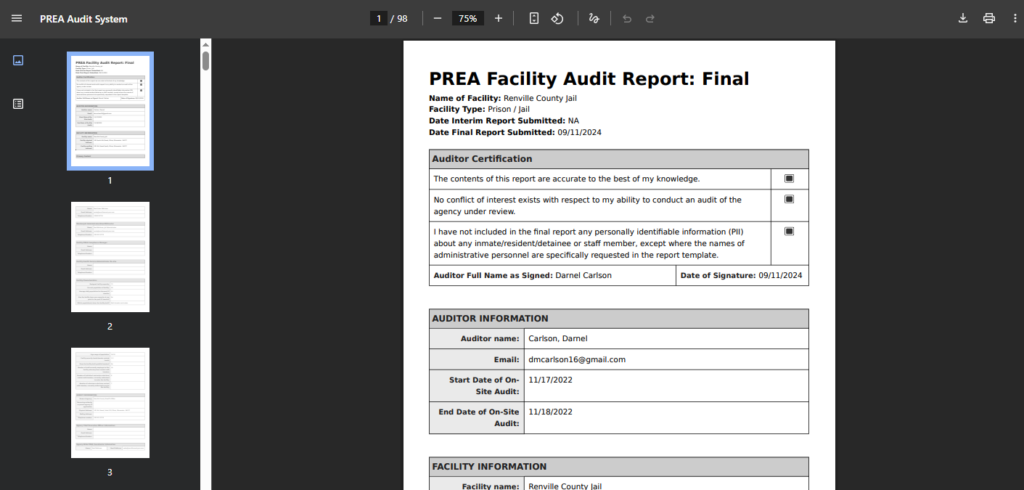Toggle the PII exclusion certification checkbox
The image size is (1024, 490).
(x=789, y=231)
